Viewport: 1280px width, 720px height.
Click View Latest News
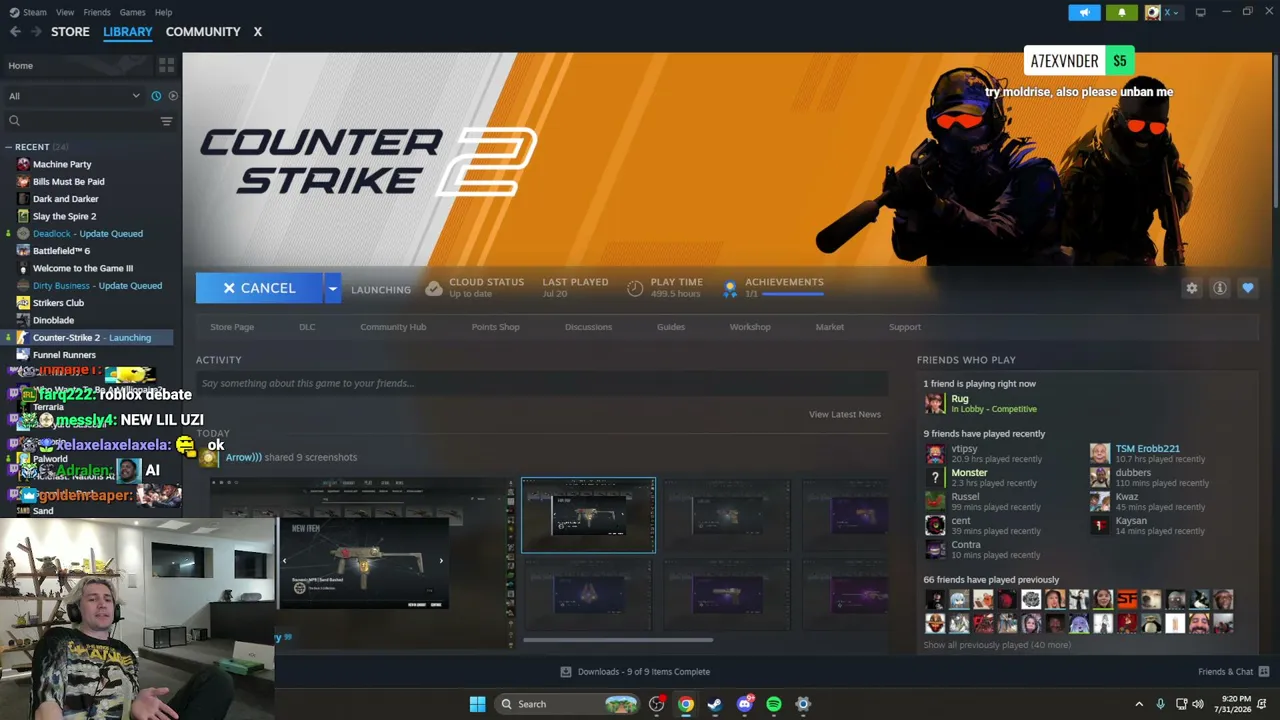(845, 414)
